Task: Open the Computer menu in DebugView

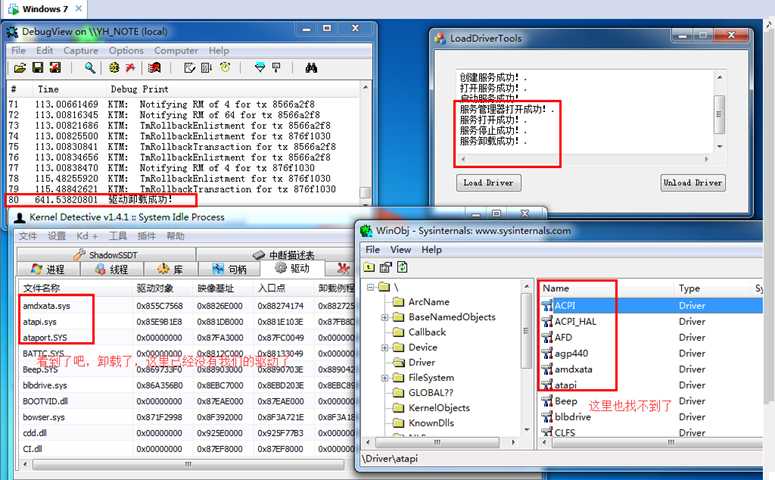Action: [x=176, y=50]
